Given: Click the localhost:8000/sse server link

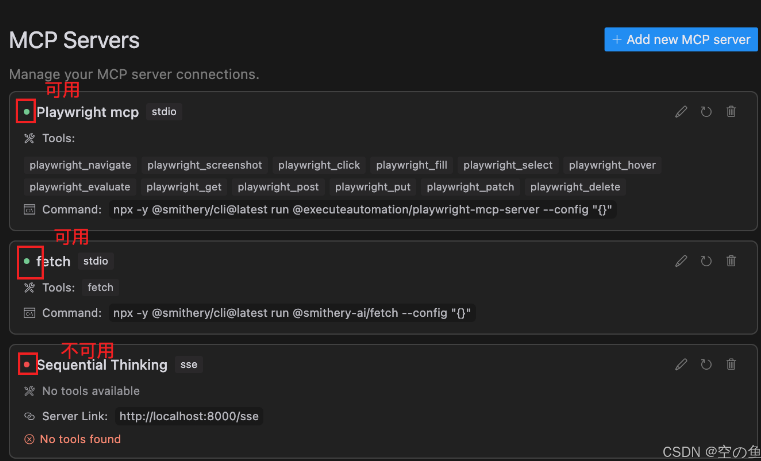Looking at the screenshot, I should 188,416.
